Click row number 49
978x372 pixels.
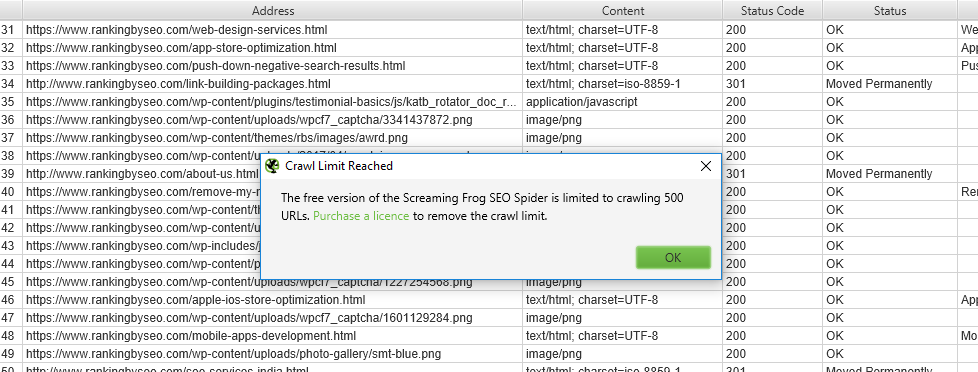pyautogui.click(x=7, y=354)
